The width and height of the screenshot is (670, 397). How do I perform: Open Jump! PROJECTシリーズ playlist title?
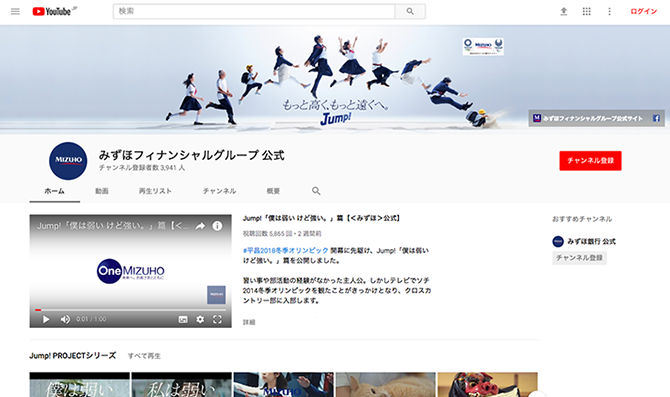(73, 356)
